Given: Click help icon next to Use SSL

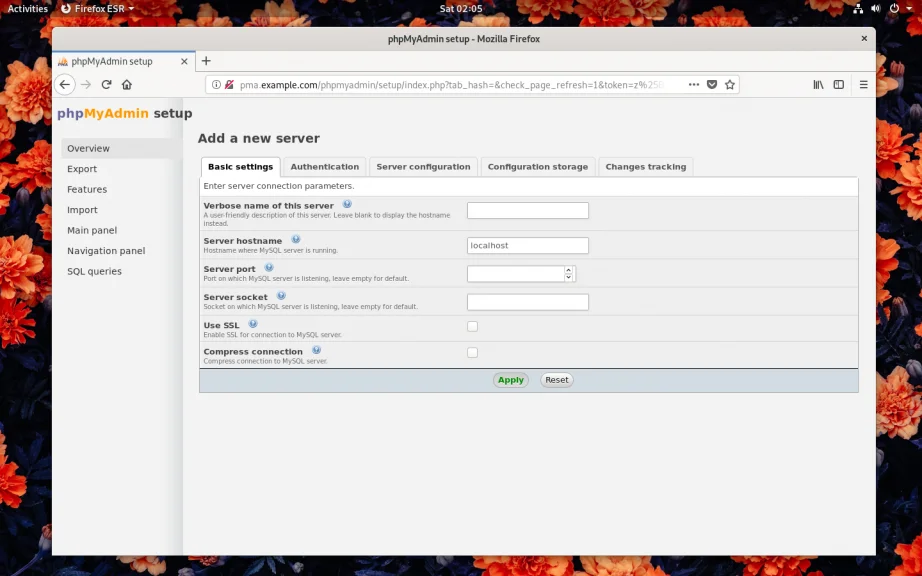Looking at the screenshot, I should (x=253, y=324).
